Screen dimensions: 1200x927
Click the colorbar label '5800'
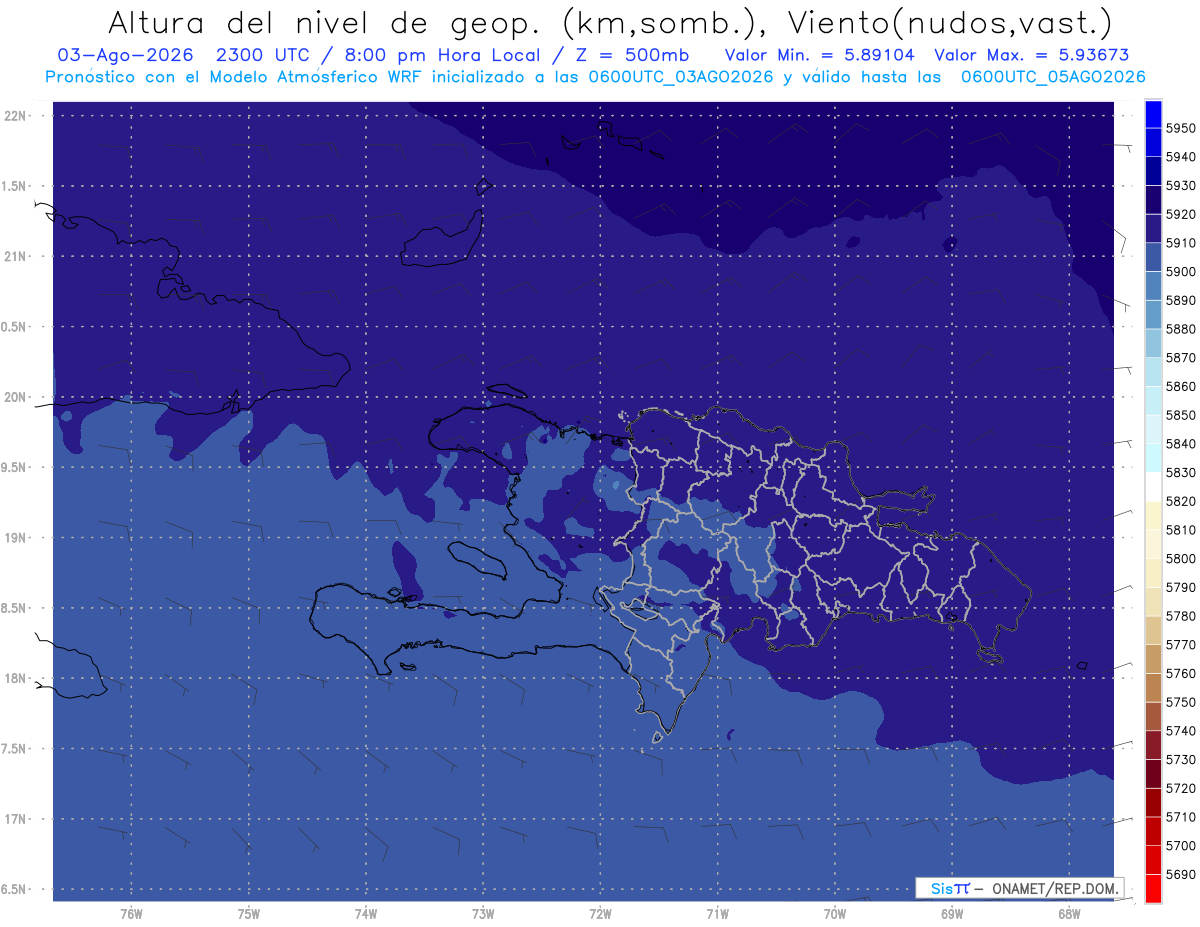[x=1181, y=558]
